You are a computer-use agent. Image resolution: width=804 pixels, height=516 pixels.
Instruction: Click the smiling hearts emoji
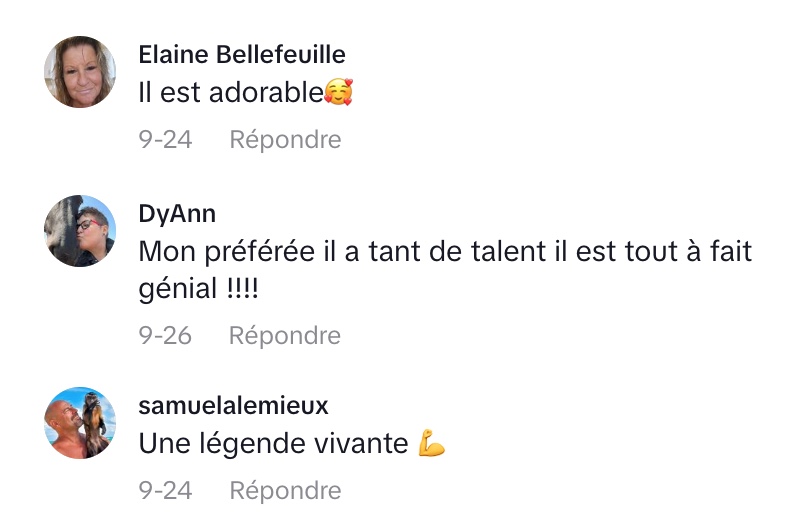(340, 94)
